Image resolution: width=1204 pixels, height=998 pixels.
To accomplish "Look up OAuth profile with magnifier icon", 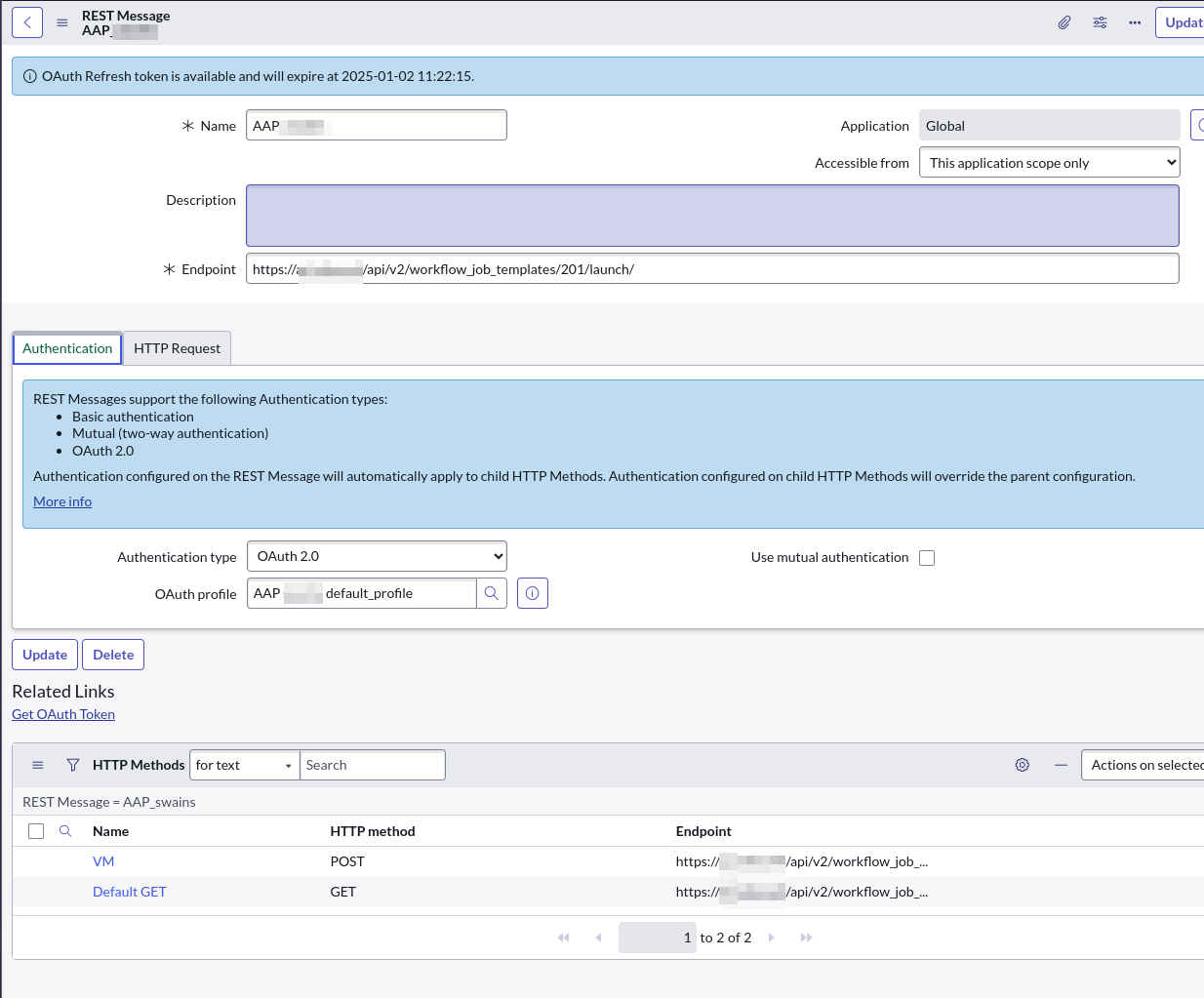I will [492, 593].
